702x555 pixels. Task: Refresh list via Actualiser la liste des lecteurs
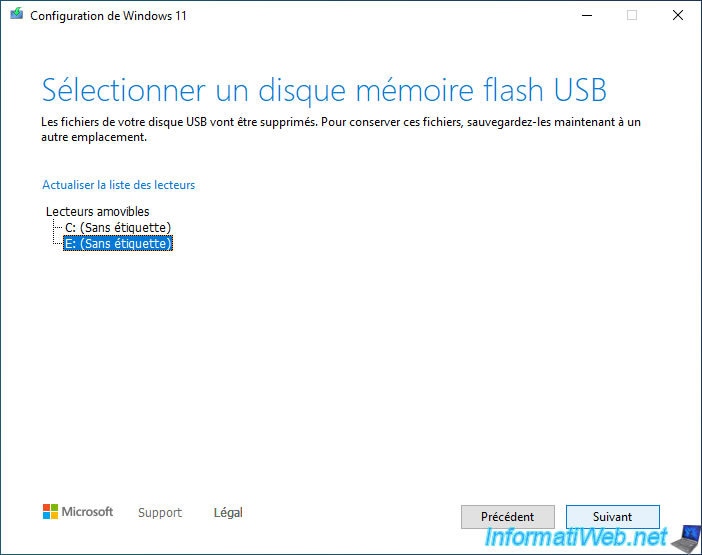coord(118,185)
